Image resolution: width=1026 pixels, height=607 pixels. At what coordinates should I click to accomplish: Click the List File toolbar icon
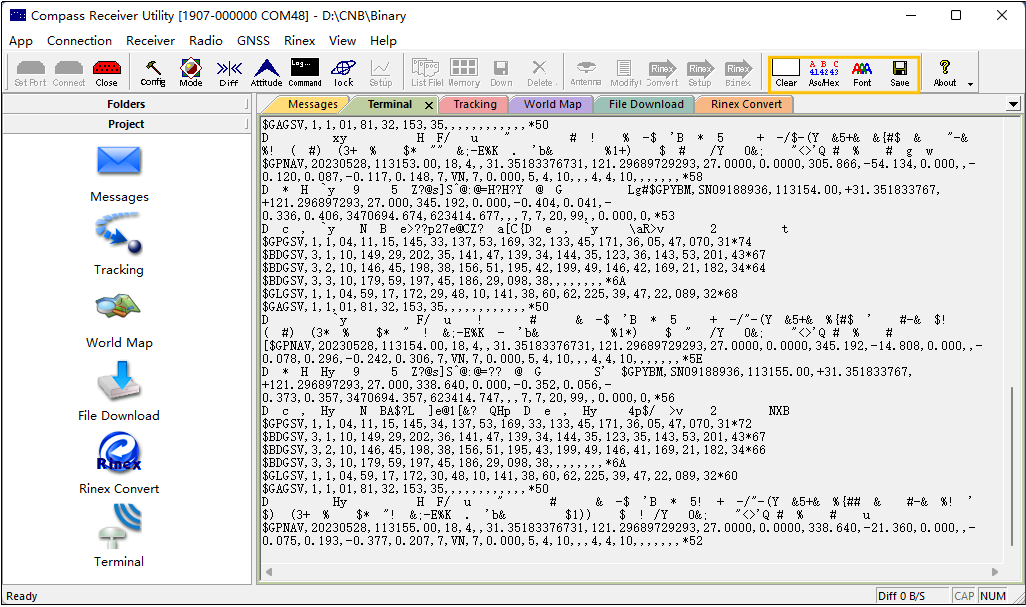[427, 73]
